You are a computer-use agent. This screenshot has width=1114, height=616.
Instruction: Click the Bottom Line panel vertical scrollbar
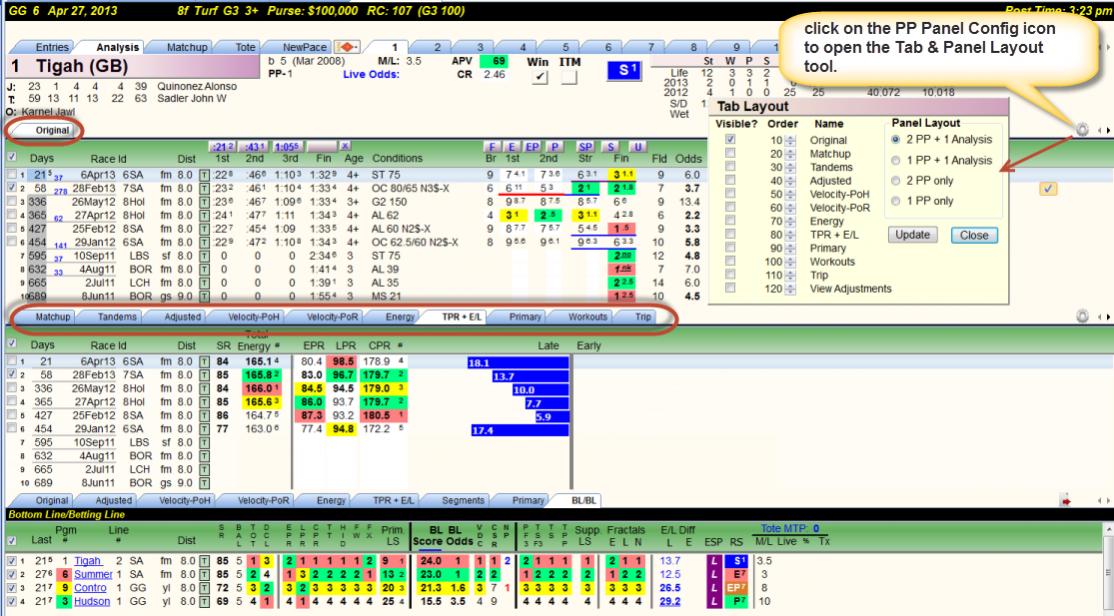click(1108, 567)
